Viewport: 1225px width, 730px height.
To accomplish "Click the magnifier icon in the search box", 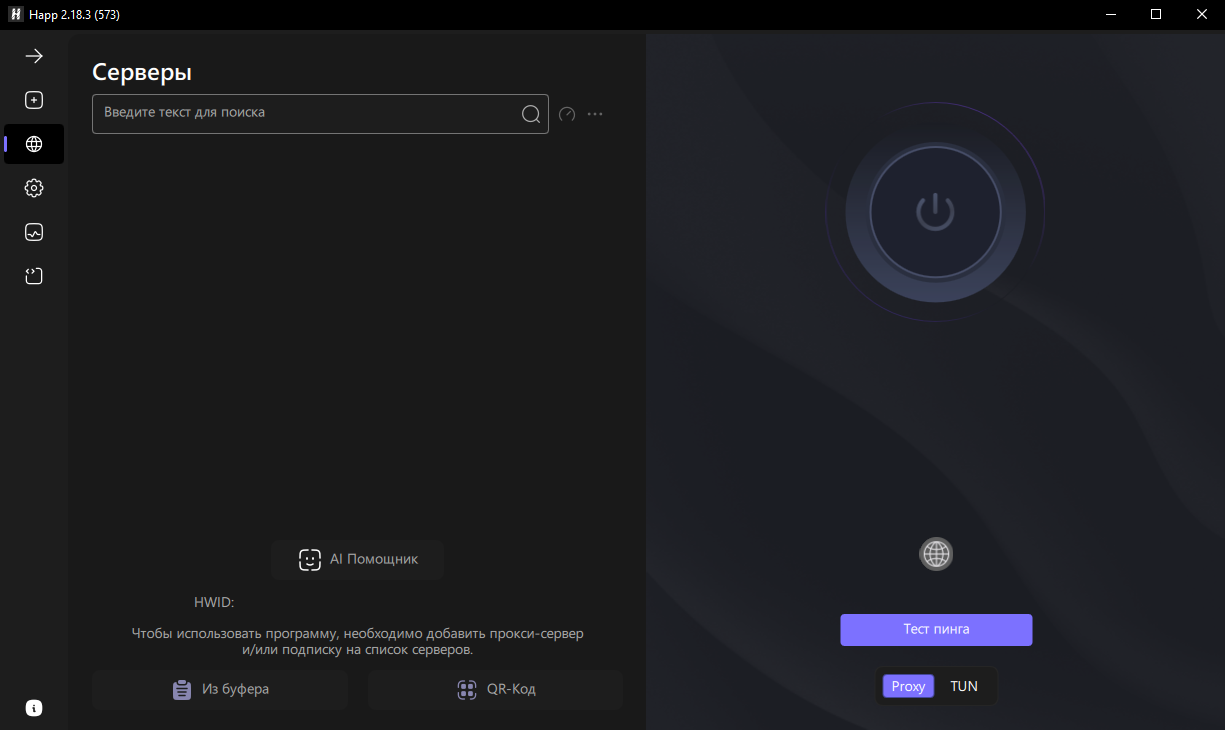I will 531,114.
